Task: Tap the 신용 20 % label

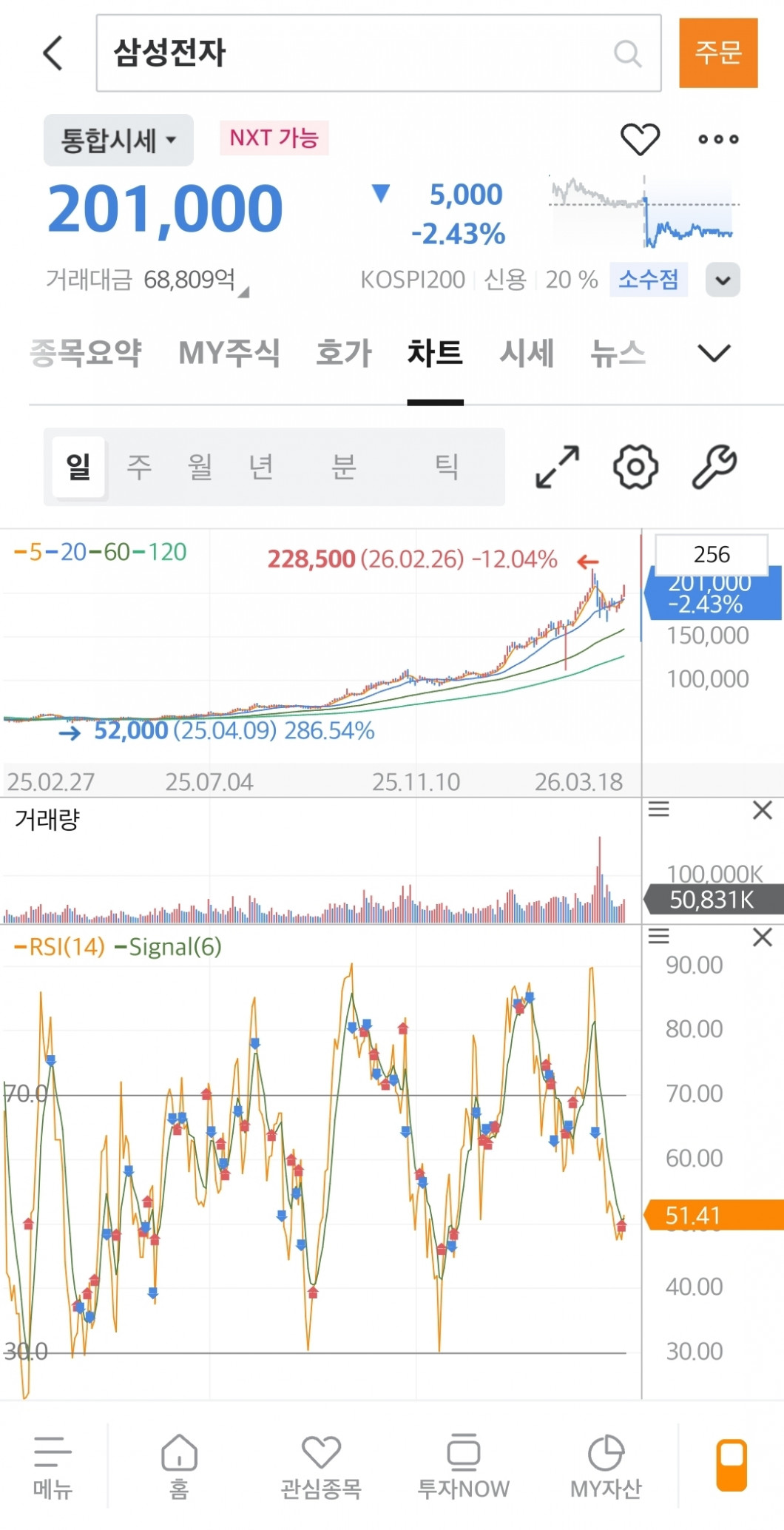Action: (x=541, y=280)
